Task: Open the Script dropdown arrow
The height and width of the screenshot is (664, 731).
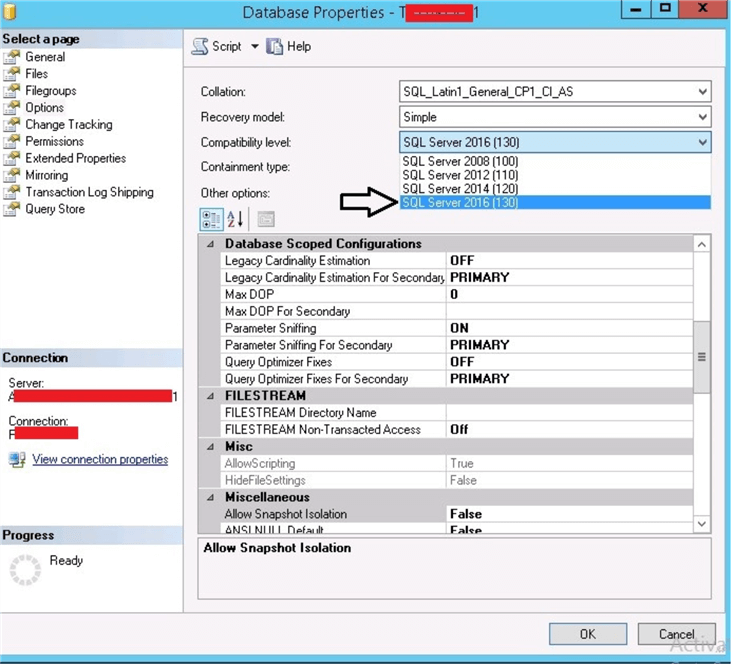Action: 254,47
